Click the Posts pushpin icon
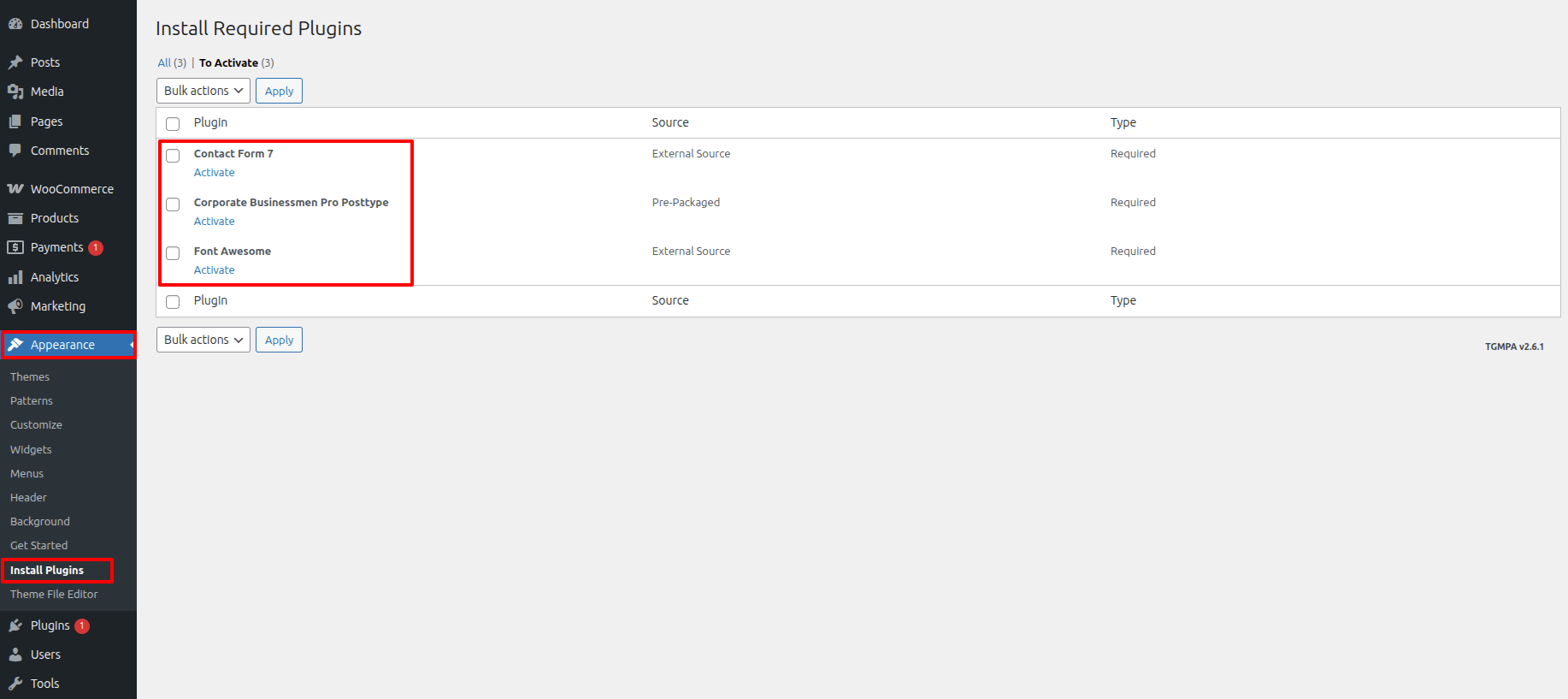This screenshot has height=699, width=1568. coord(15,62)
